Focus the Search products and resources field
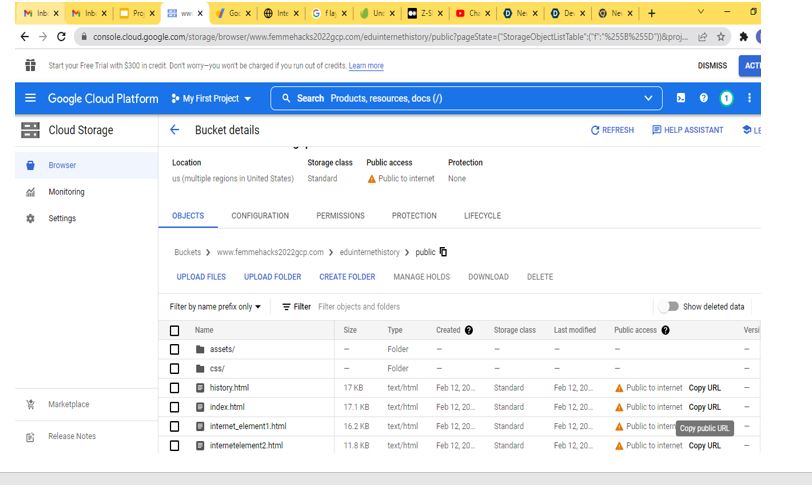 (466, 98)
